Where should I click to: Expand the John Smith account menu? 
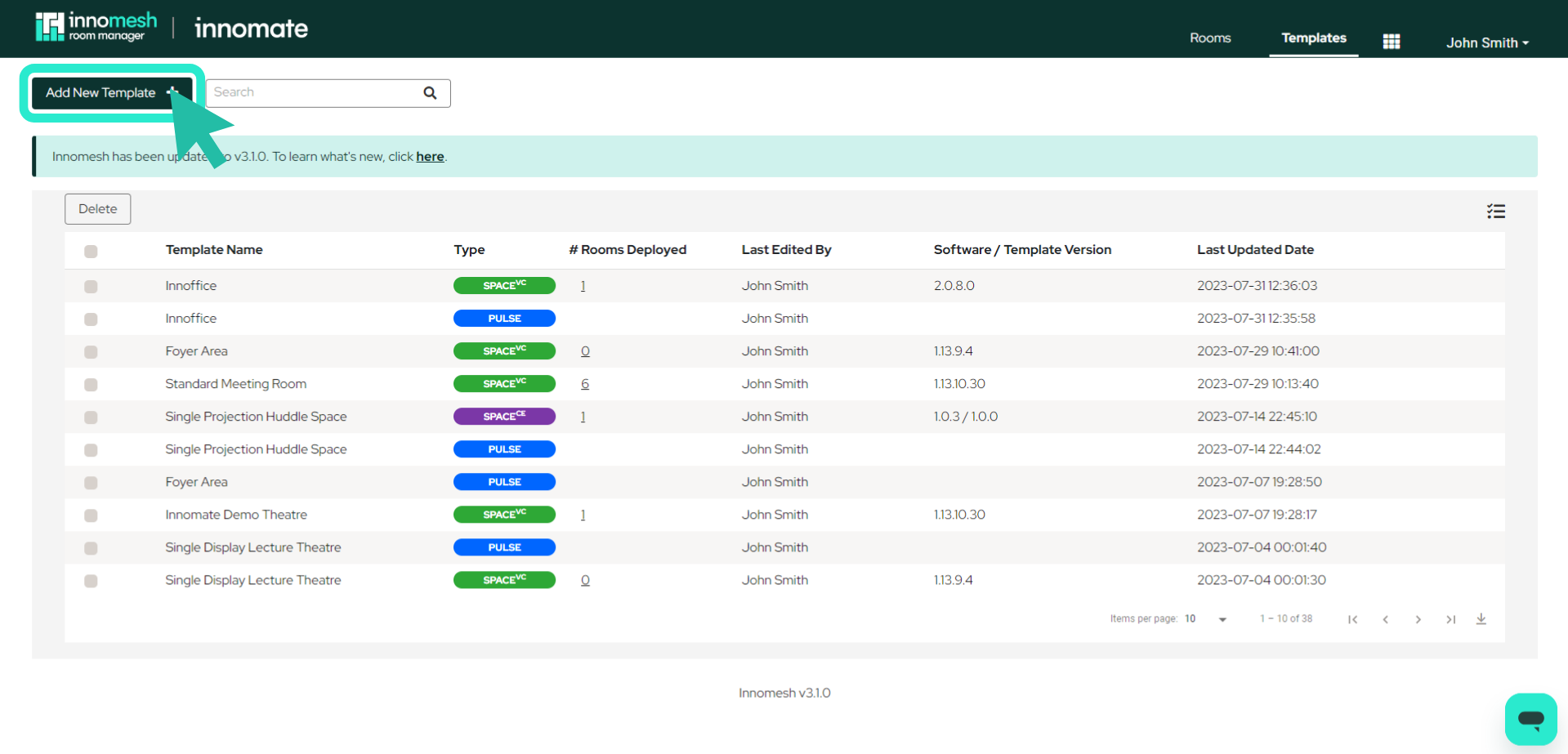click(x=1485, y=42)
